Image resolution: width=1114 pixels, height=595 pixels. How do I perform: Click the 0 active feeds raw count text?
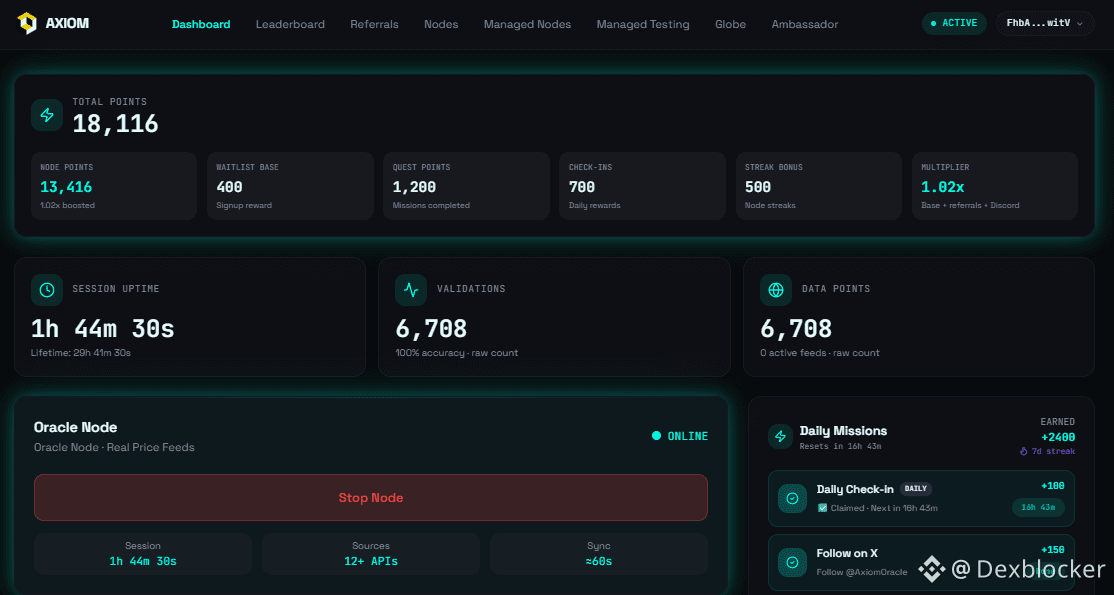pyautogui.click(x=820, y=353)
